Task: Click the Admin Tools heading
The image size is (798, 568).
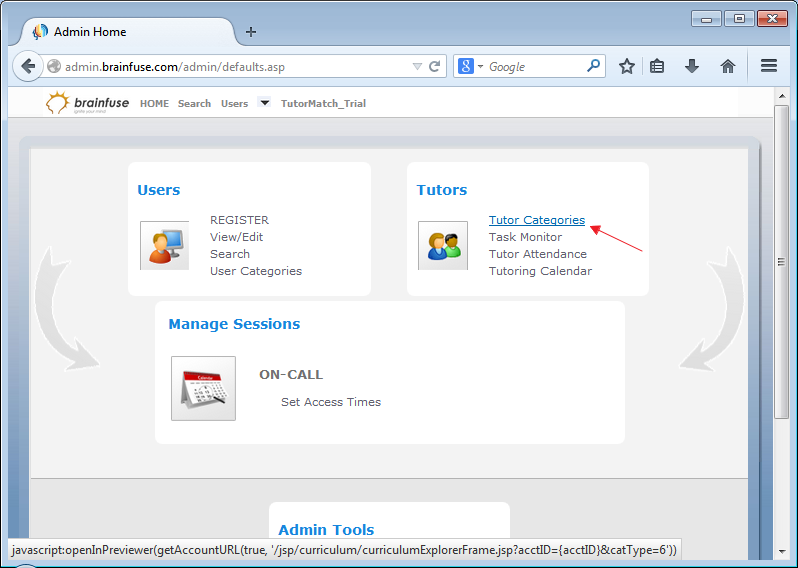Action: (326, 529)
